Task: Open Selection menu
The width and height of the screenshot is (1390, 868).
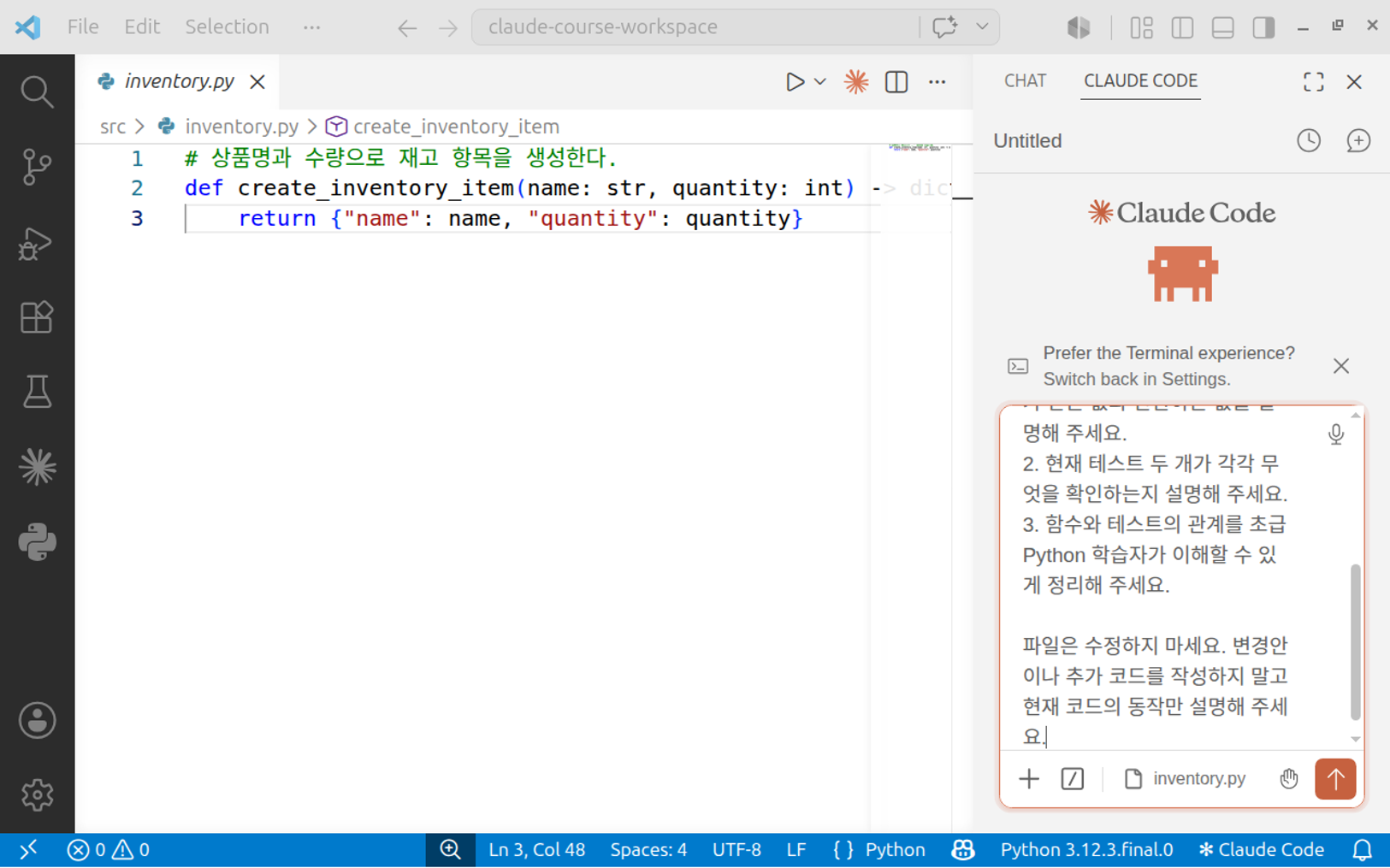Action: pos(227,27)
